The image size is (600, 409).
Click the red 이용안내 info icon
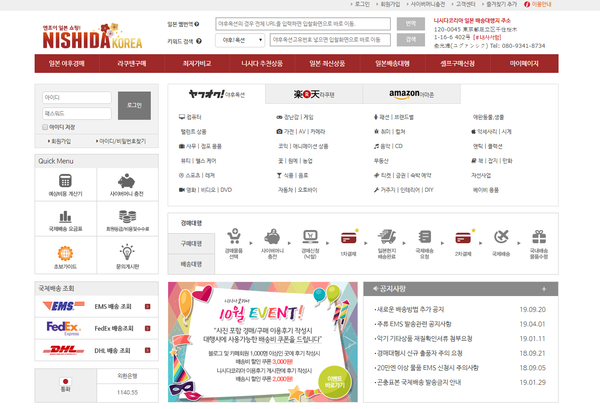[x=527, y=4]
